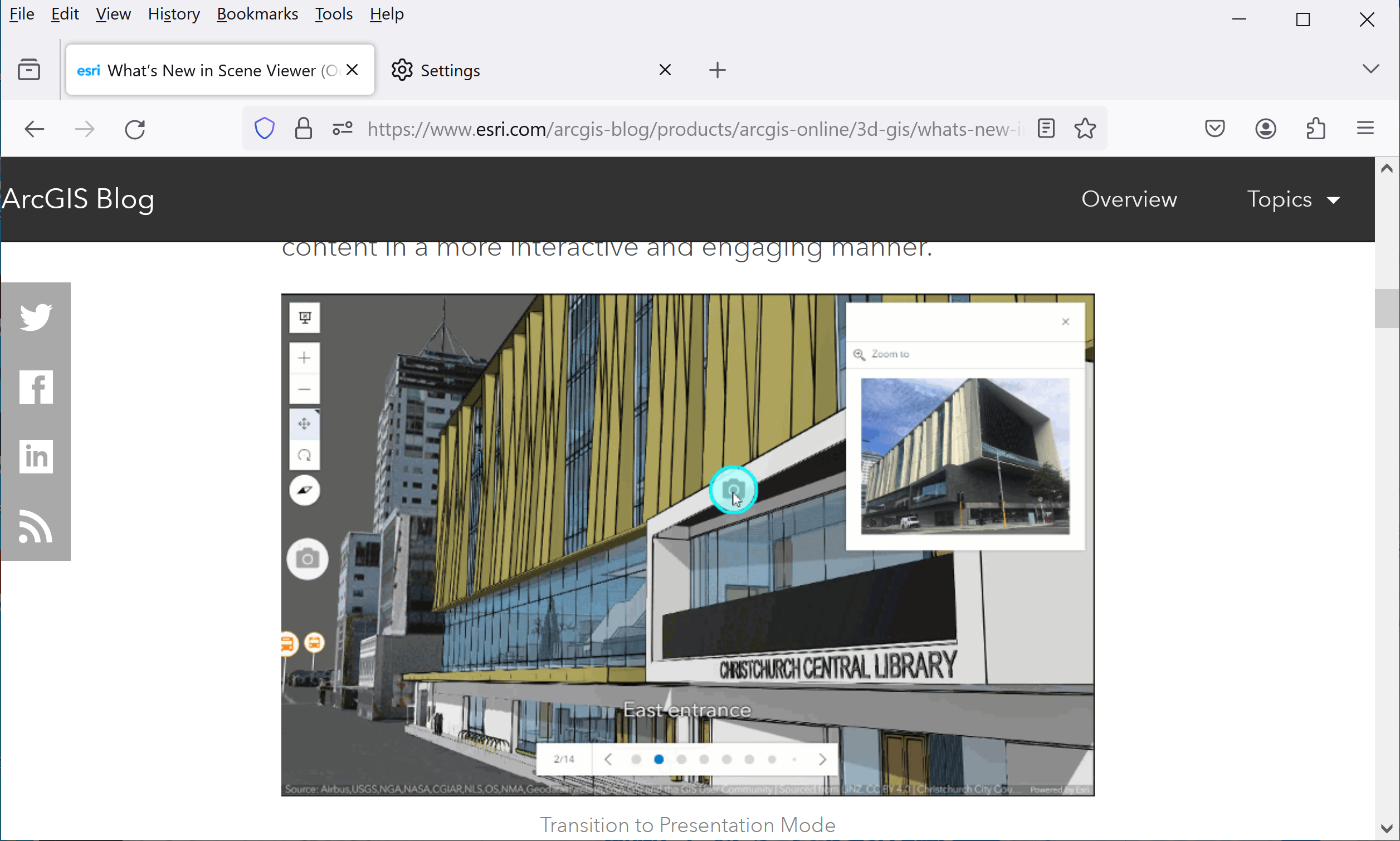The height and width of the screenshot is (841, 1400).
Task: Open site permissions icon in address bar
Action: (x=343, y=129)
